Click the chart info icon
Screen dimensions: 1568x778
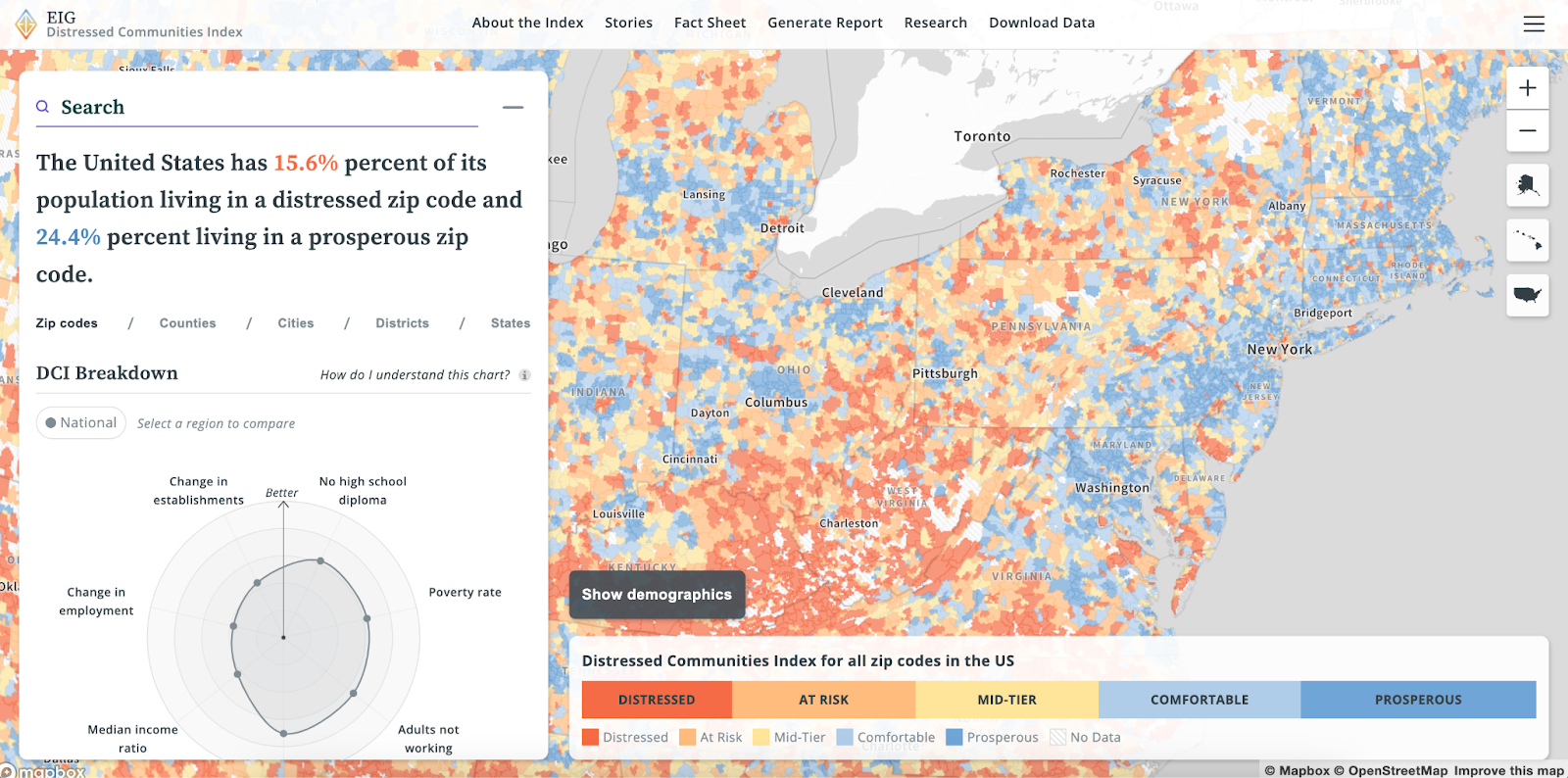click(524, 375)
